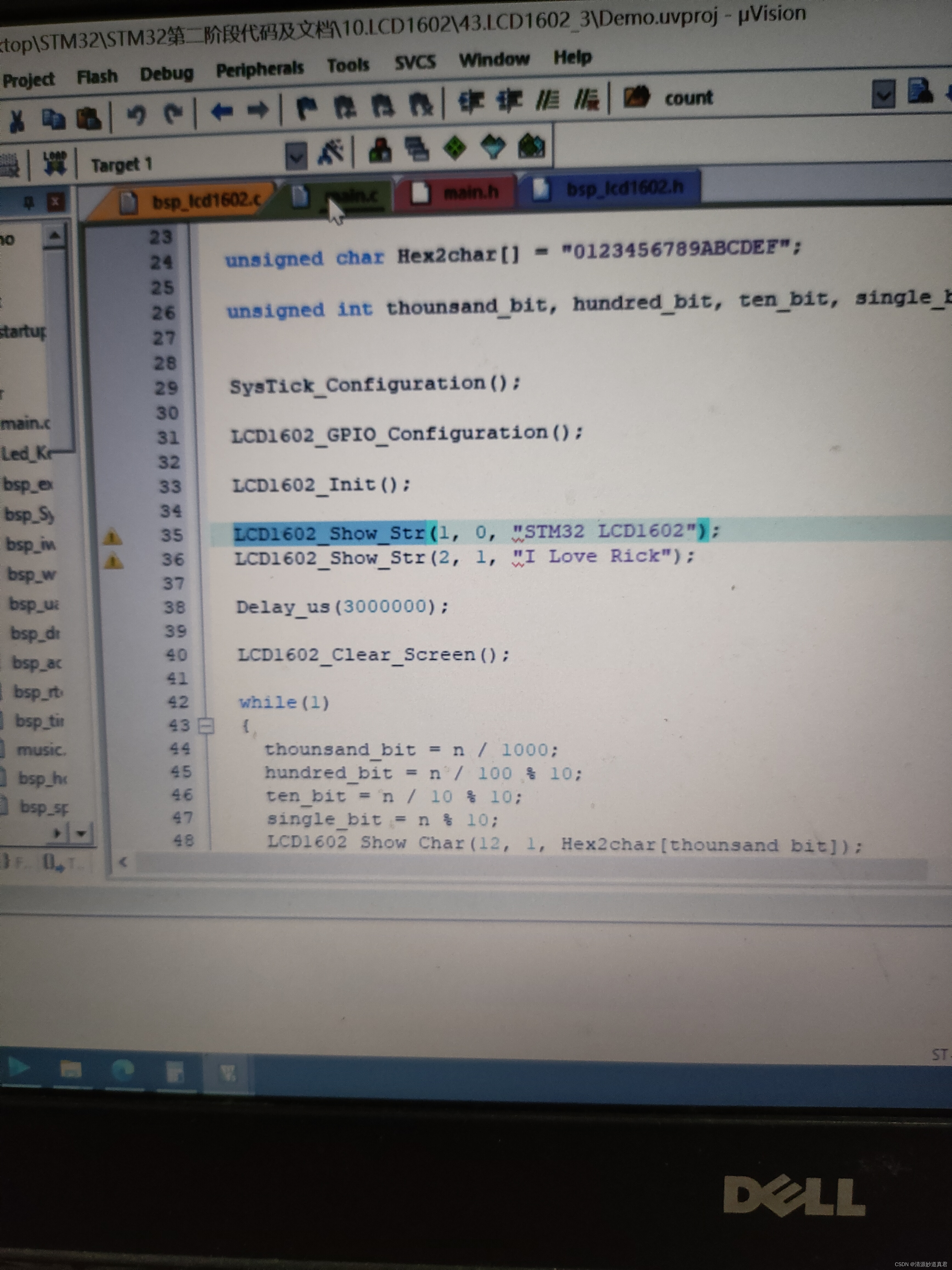
Task: Open Options for Target wand icon
Action: 331,152
